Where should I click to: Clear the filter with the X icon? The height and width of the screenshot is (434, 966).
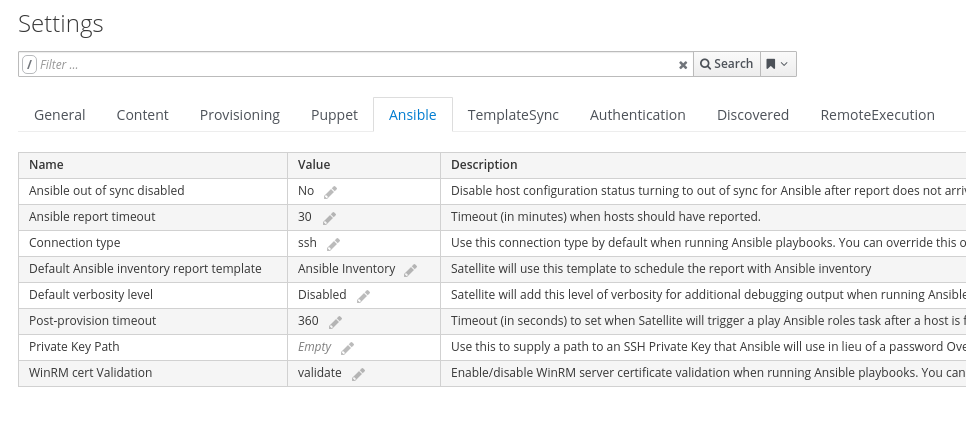point(683,65)
